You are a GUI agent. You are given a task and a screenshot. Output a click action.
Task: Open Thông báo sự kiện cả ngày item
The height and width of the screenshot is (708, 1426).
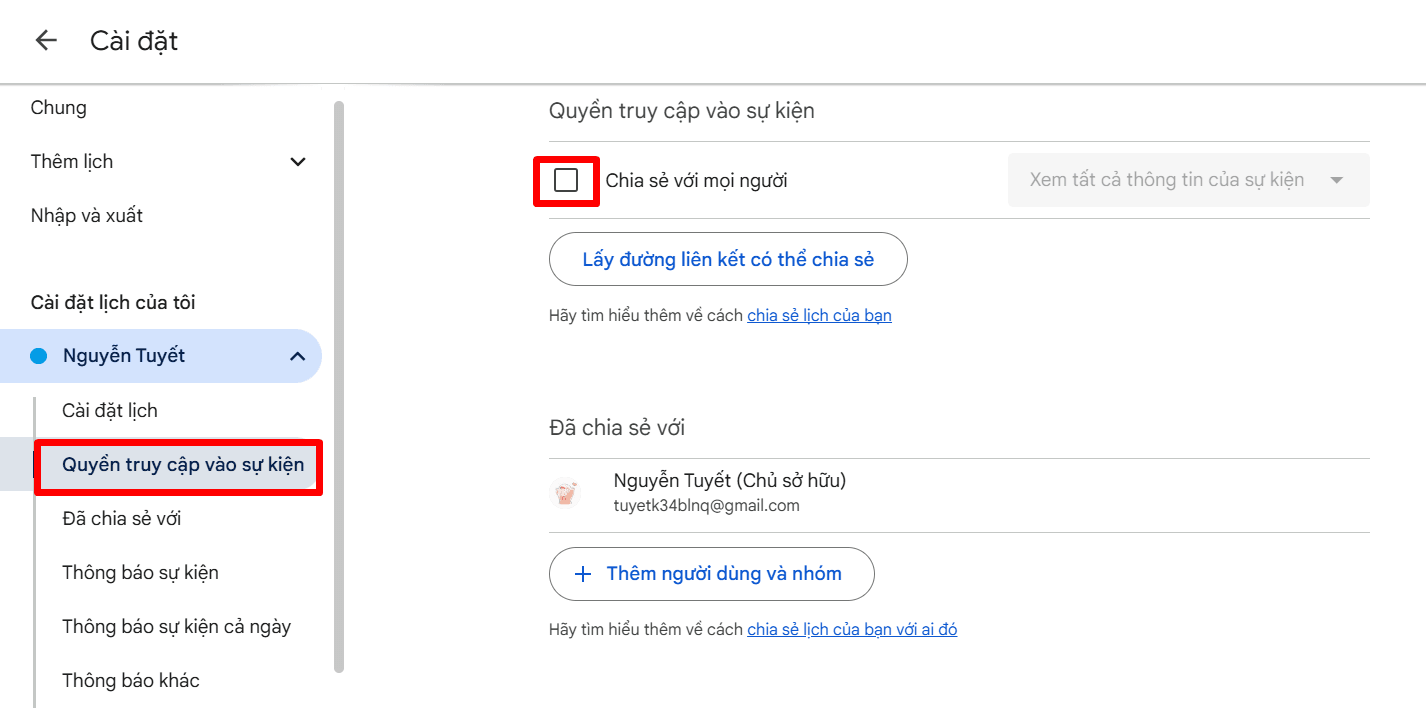tap(176, 626)
